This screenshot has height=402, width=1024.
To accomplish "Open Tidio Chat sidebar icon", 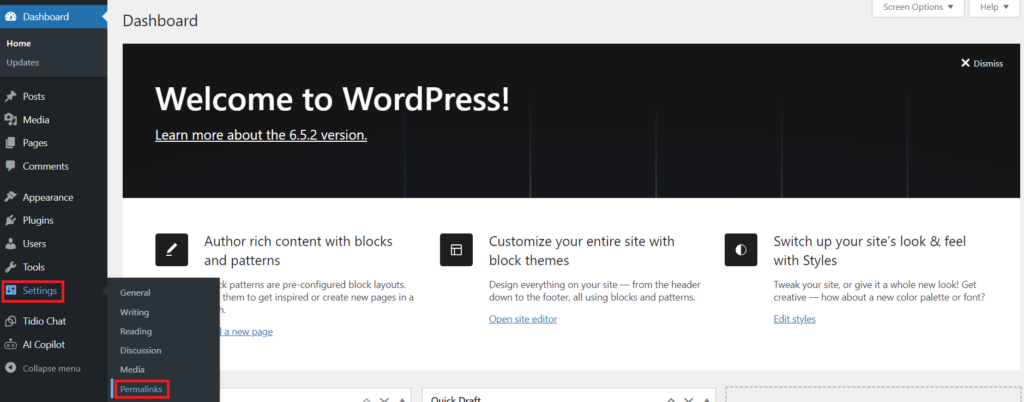I will pos(10,321).
